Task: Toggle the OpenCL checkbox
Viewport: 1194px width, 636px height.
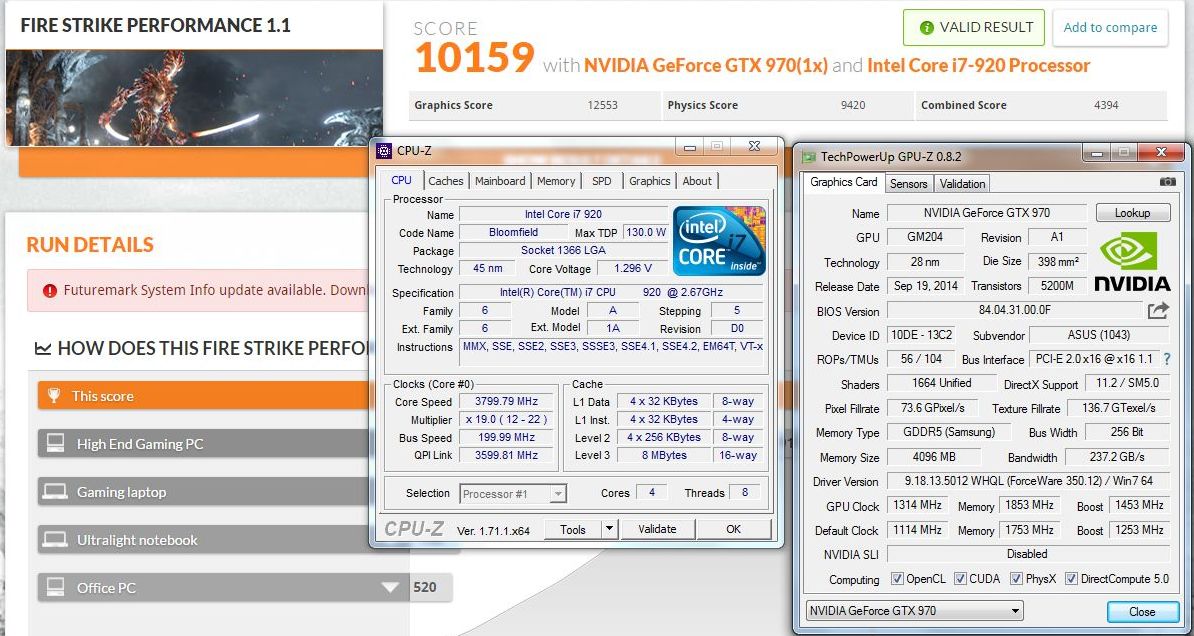Action: 897,579
